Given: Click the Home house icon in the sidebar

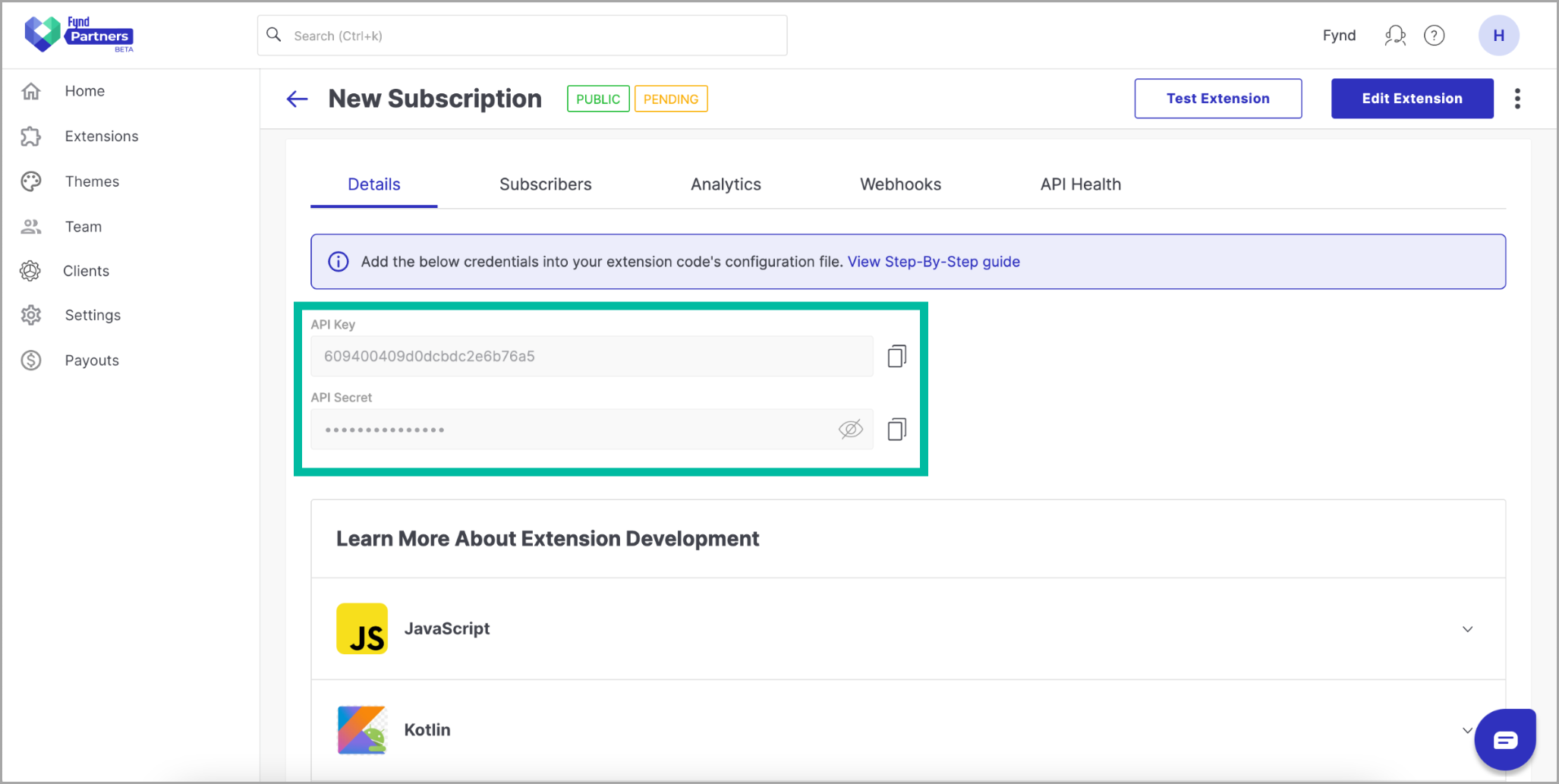Looking at the screenshot, I should tap(31, 91).
